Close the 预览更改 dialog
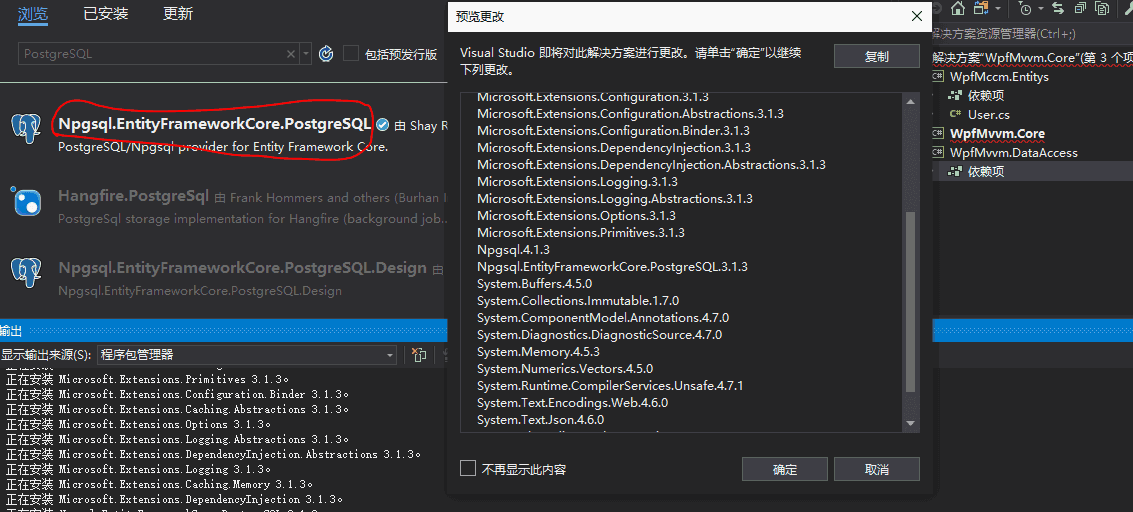Screen dimensions: 1133x512 click(x=916, y=17)
